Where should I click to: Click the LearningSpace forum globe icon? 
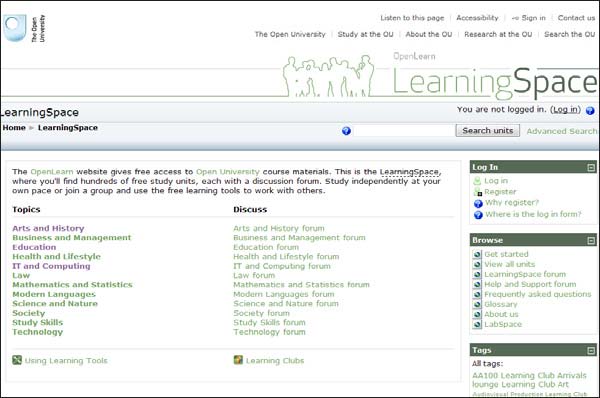[477, 274]
